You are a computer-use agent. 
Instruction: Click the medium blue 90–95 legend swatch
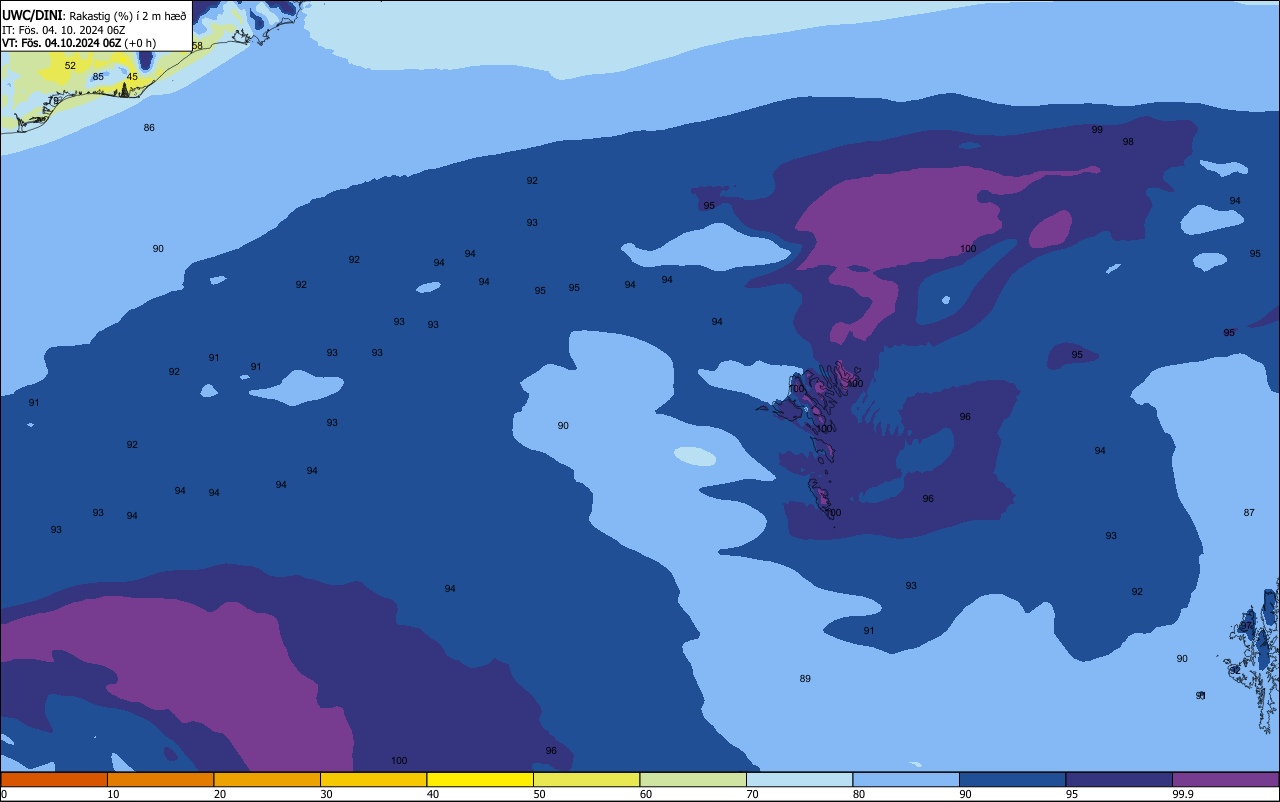(1012, 779)
